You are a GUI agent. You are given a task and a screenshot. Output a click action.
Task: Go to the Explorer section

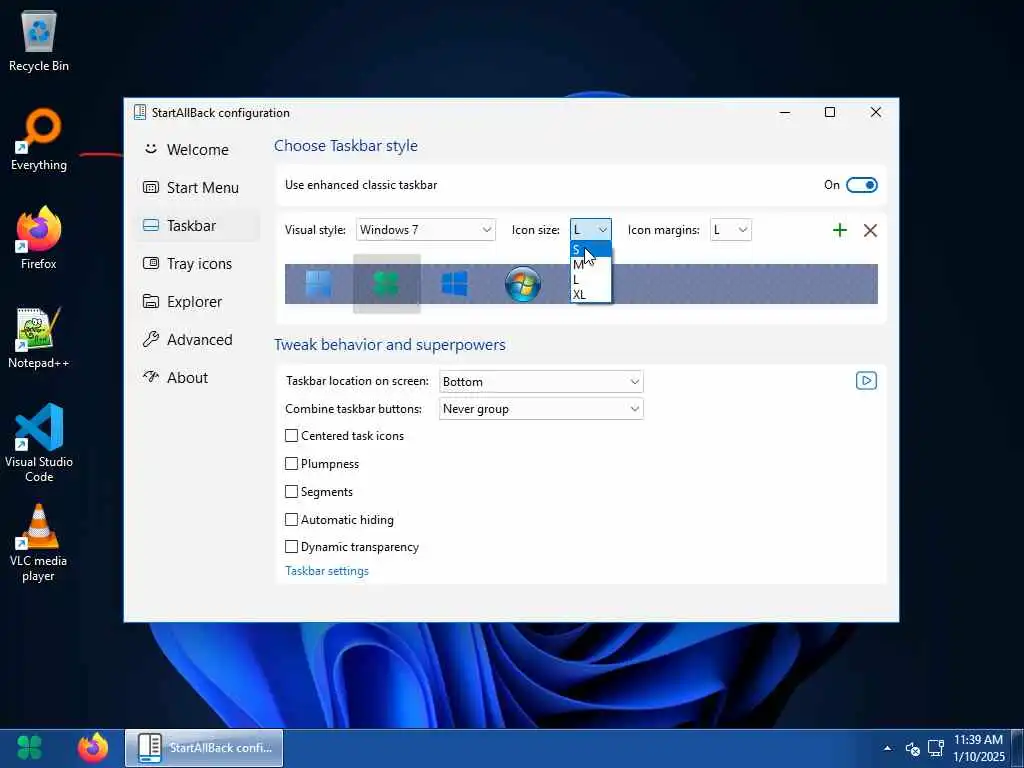198,302
